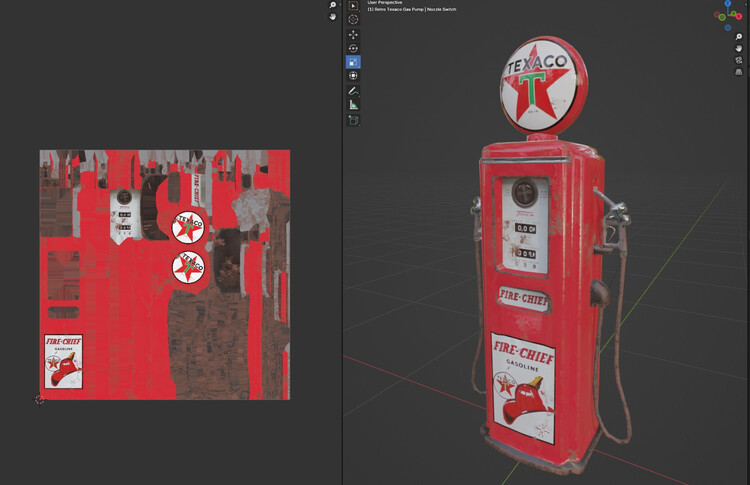Click the 3D viewport zoom icon
The image size is (750, 485).
tap(739, 37)
